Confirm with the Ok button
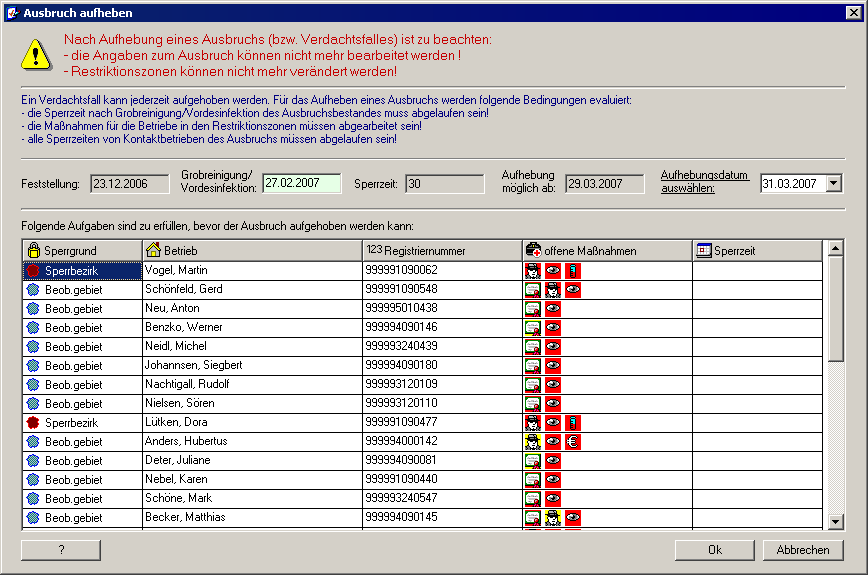This screenshot has height=575, width=868. (715, 550)
